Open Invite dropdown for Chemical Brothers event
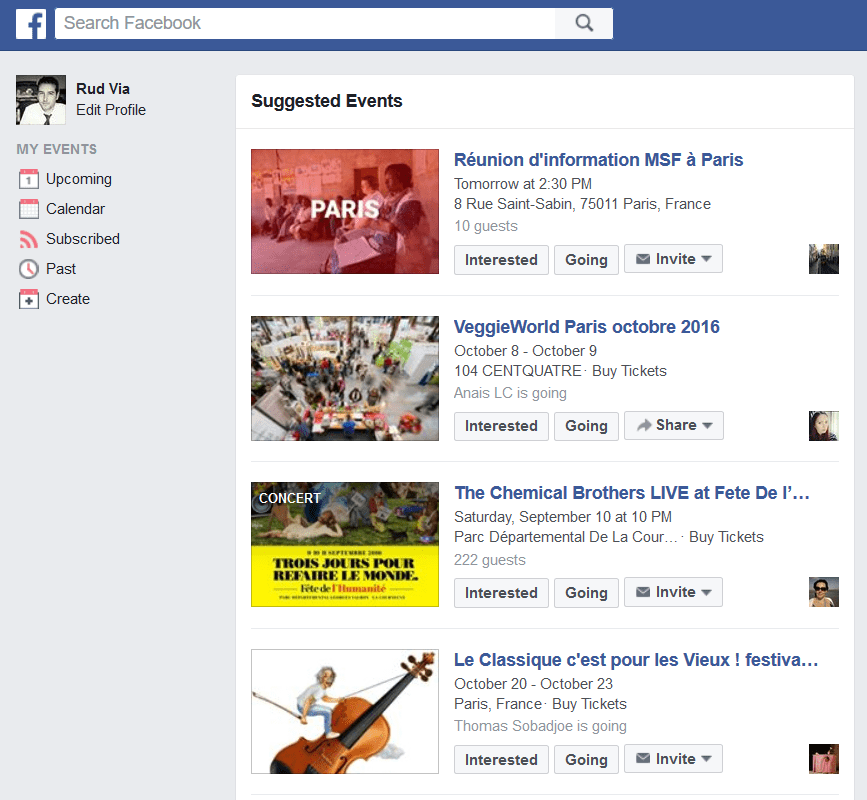The image size is (867, 800). [x=673, y=592]
